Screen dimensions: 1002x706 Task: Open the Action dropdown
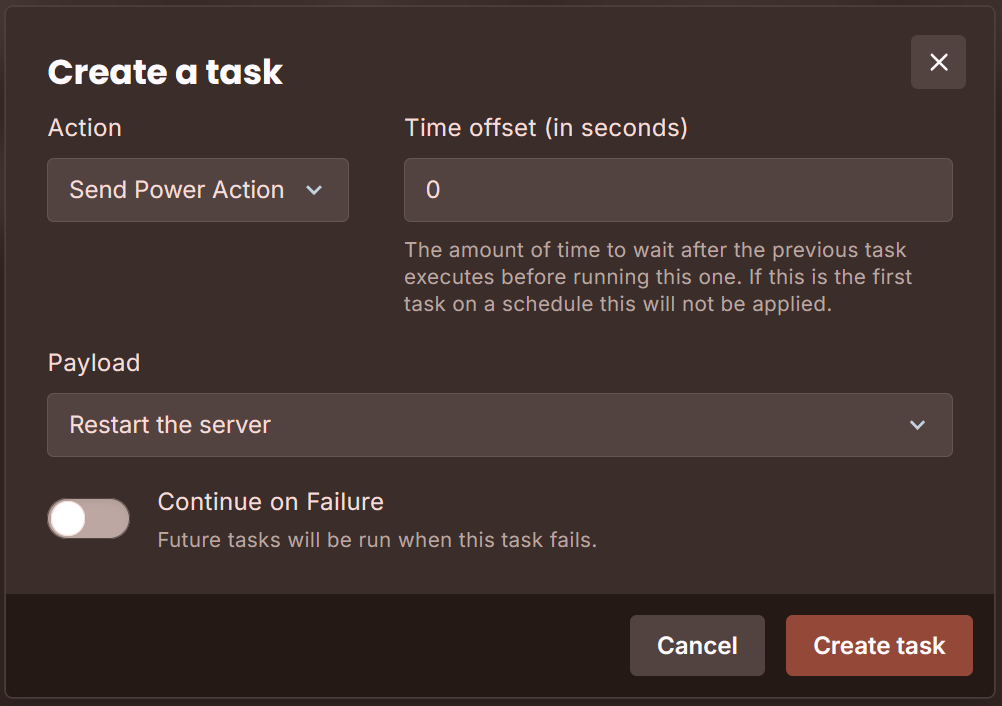tap(197, 190)
